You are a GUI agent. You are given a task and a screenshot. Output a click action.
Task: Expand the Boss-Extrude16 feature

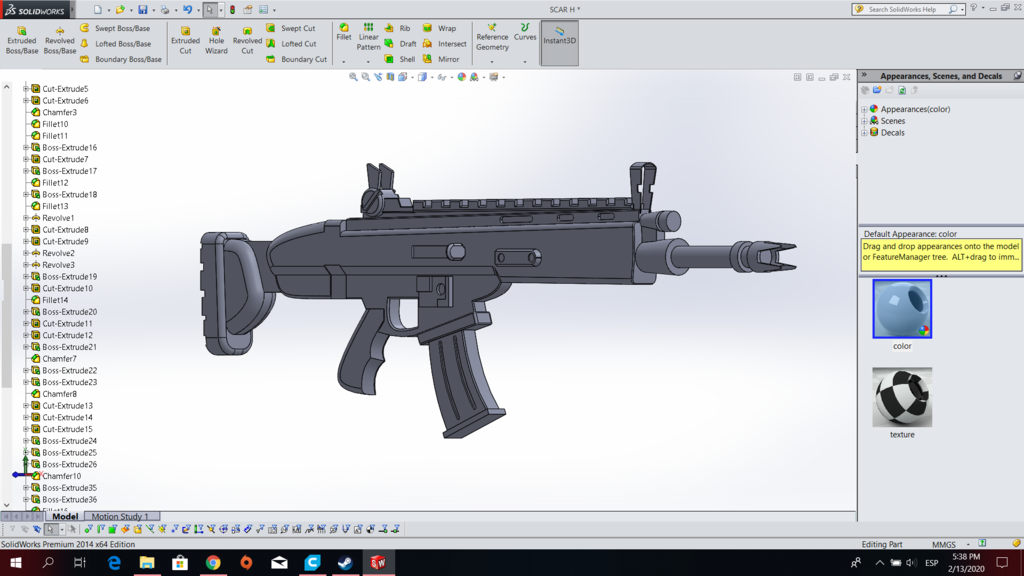pyautogui.click(x=26, y=148)
